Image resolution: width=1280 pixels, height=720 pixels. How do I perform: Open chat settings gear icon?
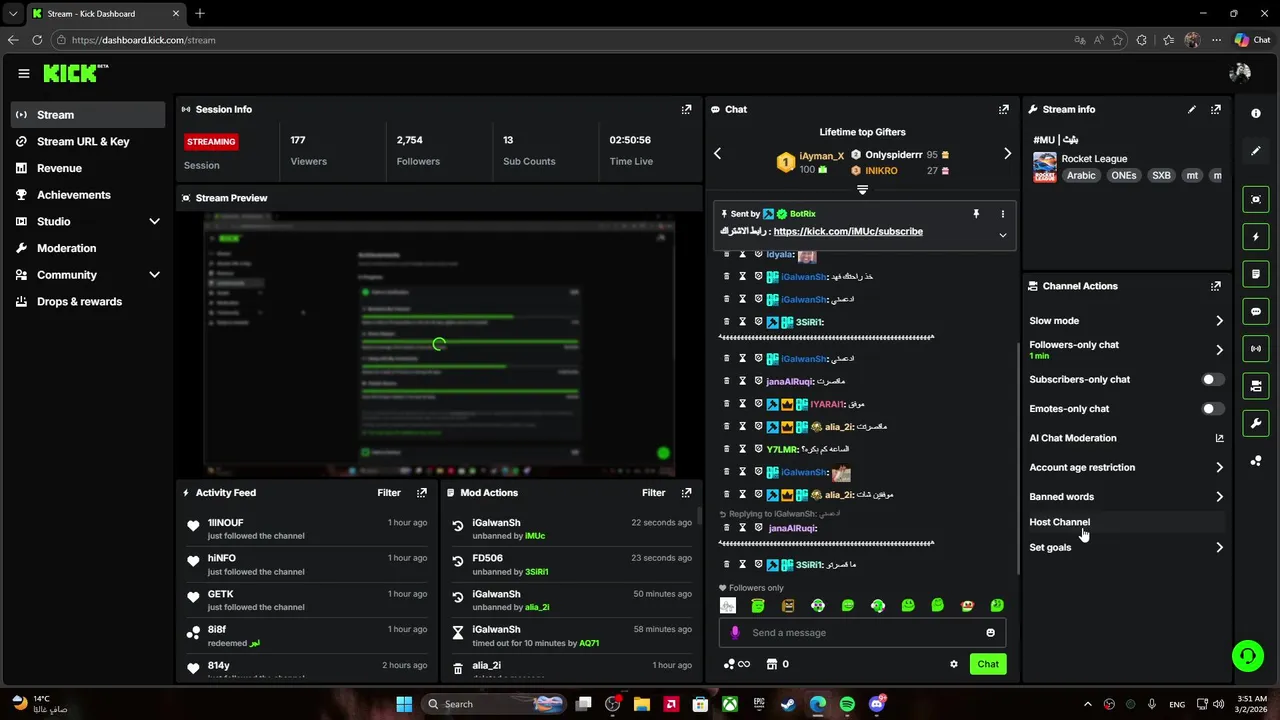tap(954, 664)
